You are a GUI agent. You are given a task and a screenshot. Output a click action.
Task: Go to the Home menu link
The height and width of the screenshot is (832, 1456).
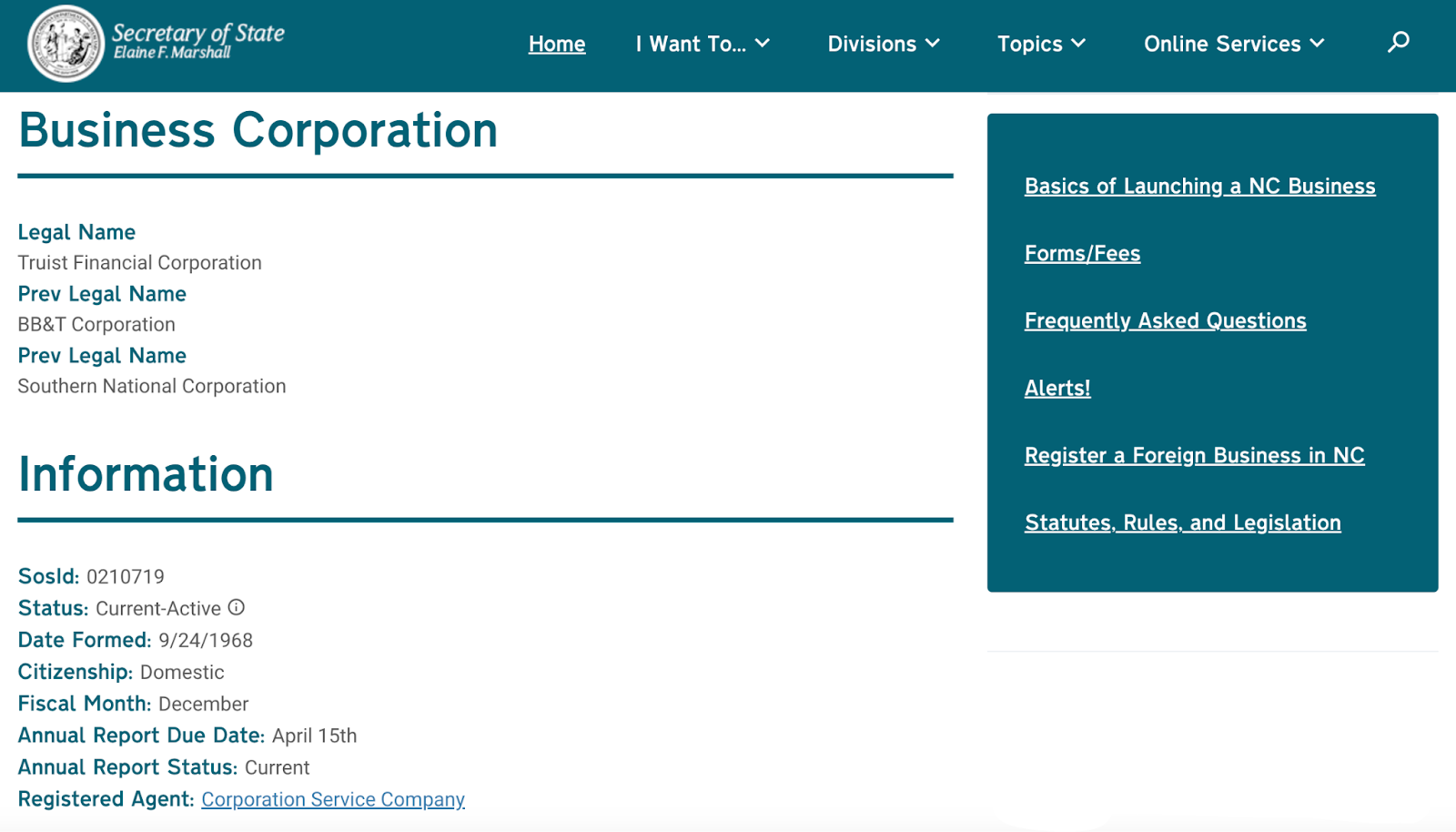[557, 44]
